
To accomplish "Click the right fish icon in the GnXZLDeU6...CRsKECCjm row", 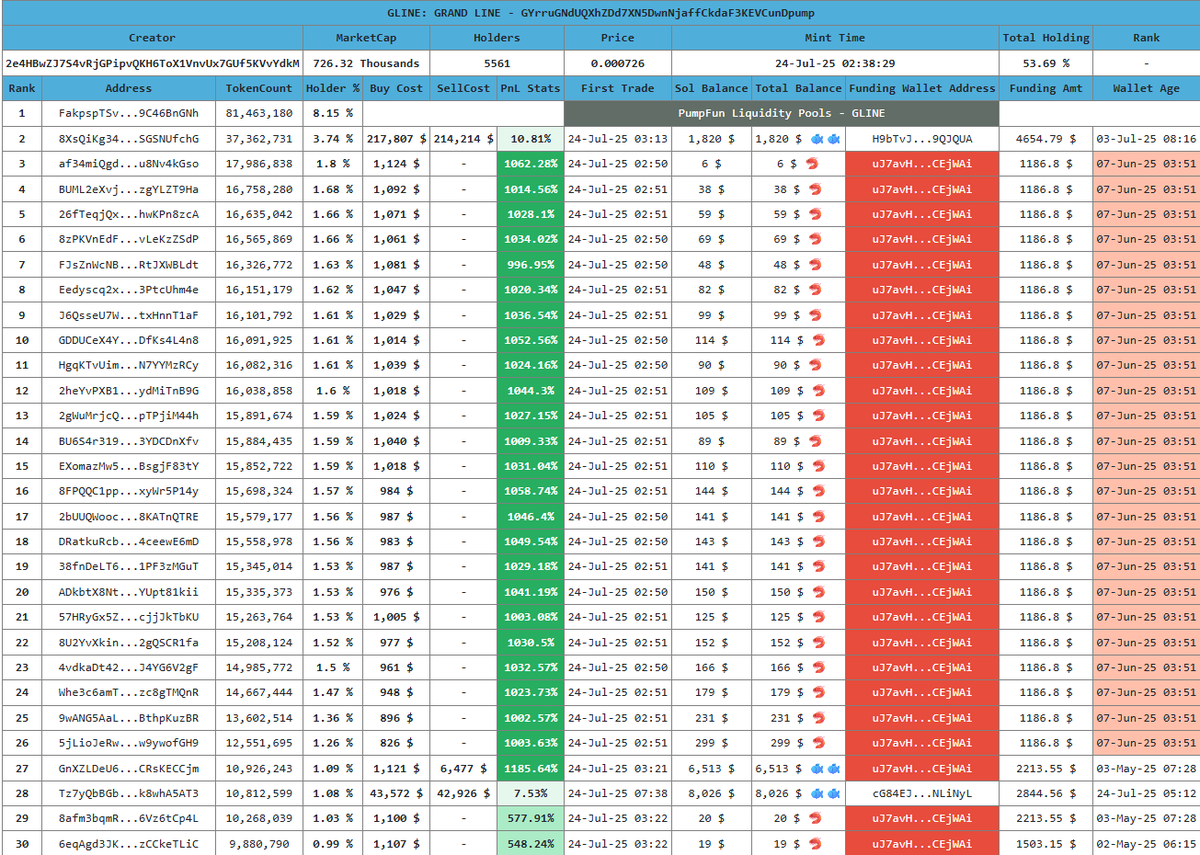I will [x=832, y=769].
